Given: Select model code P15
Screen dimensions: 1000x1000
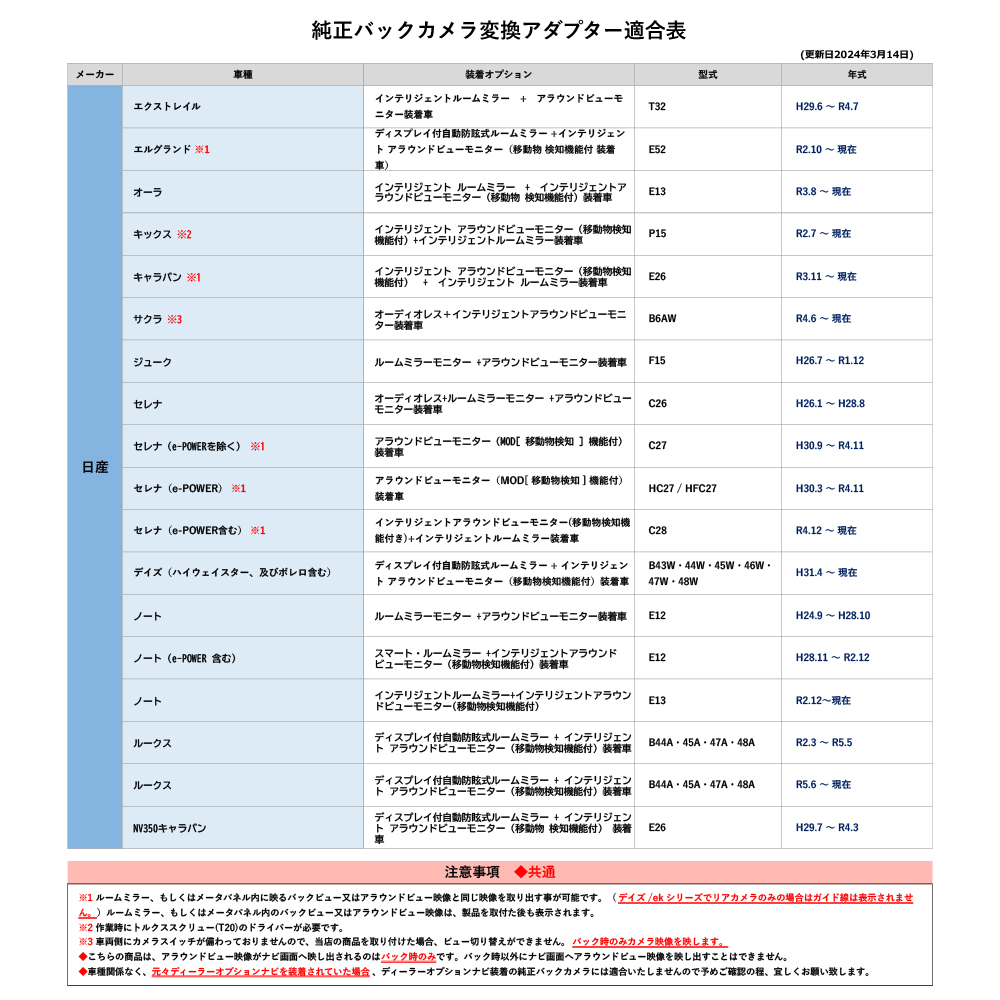Looking at the screenshot, I should point(657,233).
